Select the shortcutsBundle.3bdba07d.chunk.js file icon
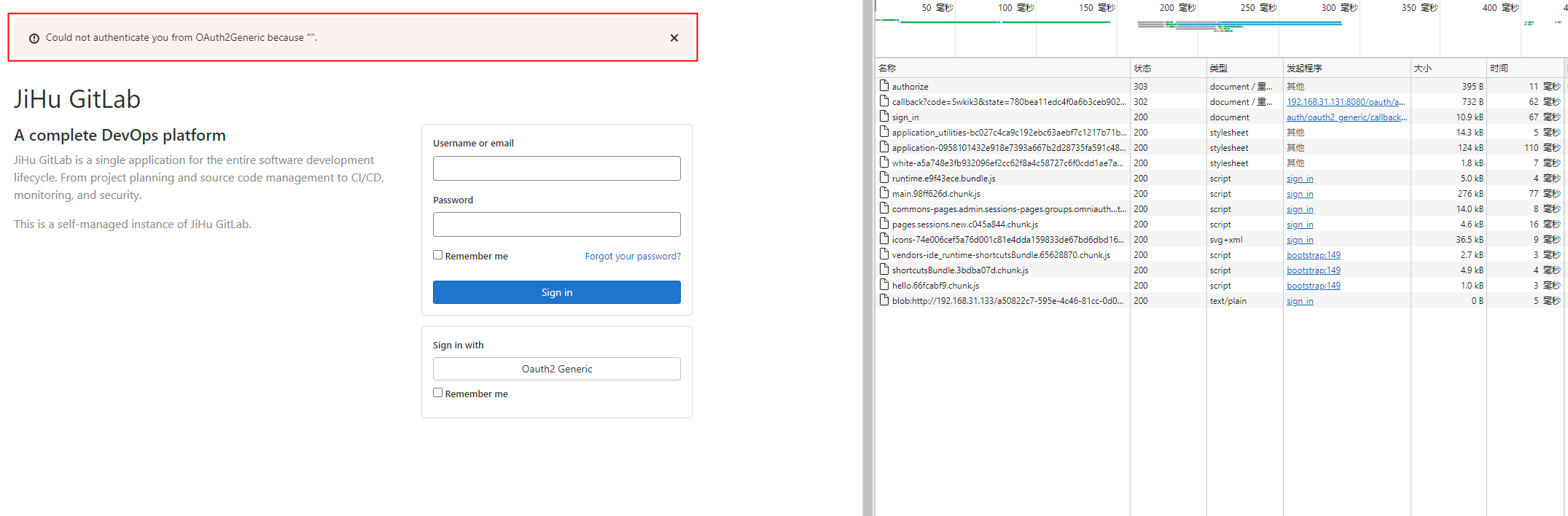This screenshot has width=1568, height=516. click(x=884, y=270)
